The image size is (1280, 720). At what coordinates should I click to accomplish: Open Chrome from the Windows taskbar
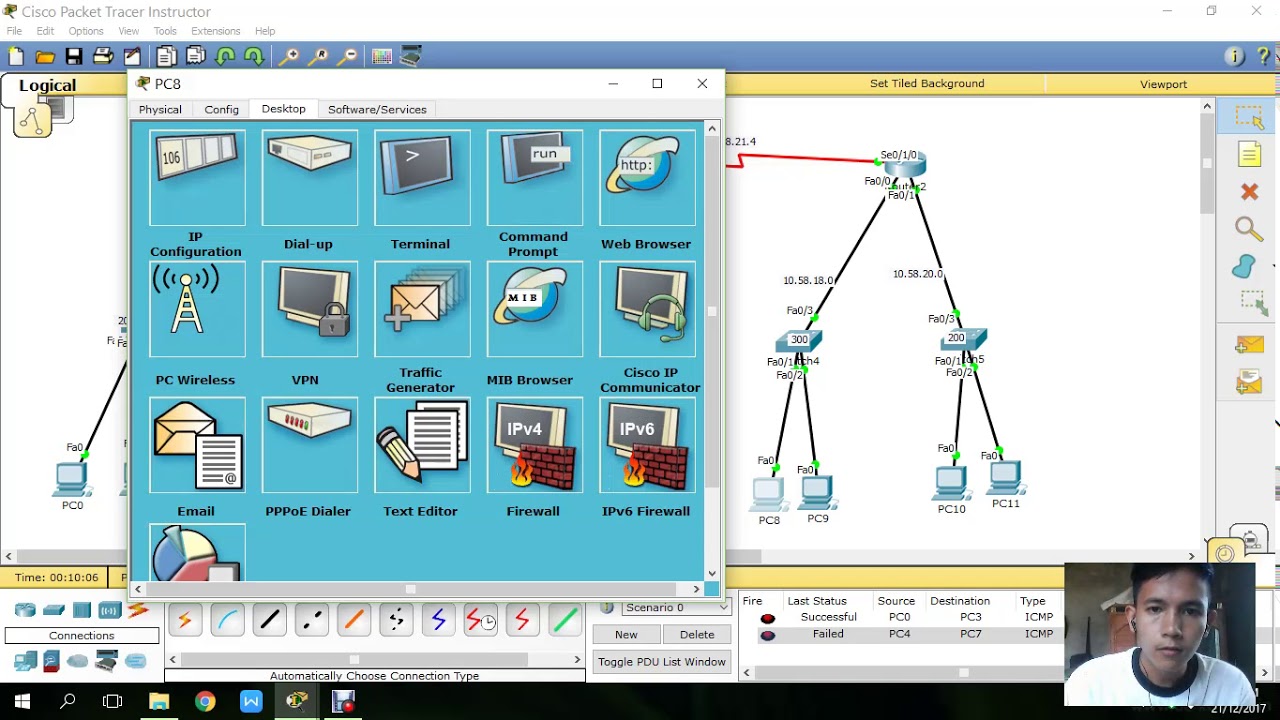[x=205, y=701]
